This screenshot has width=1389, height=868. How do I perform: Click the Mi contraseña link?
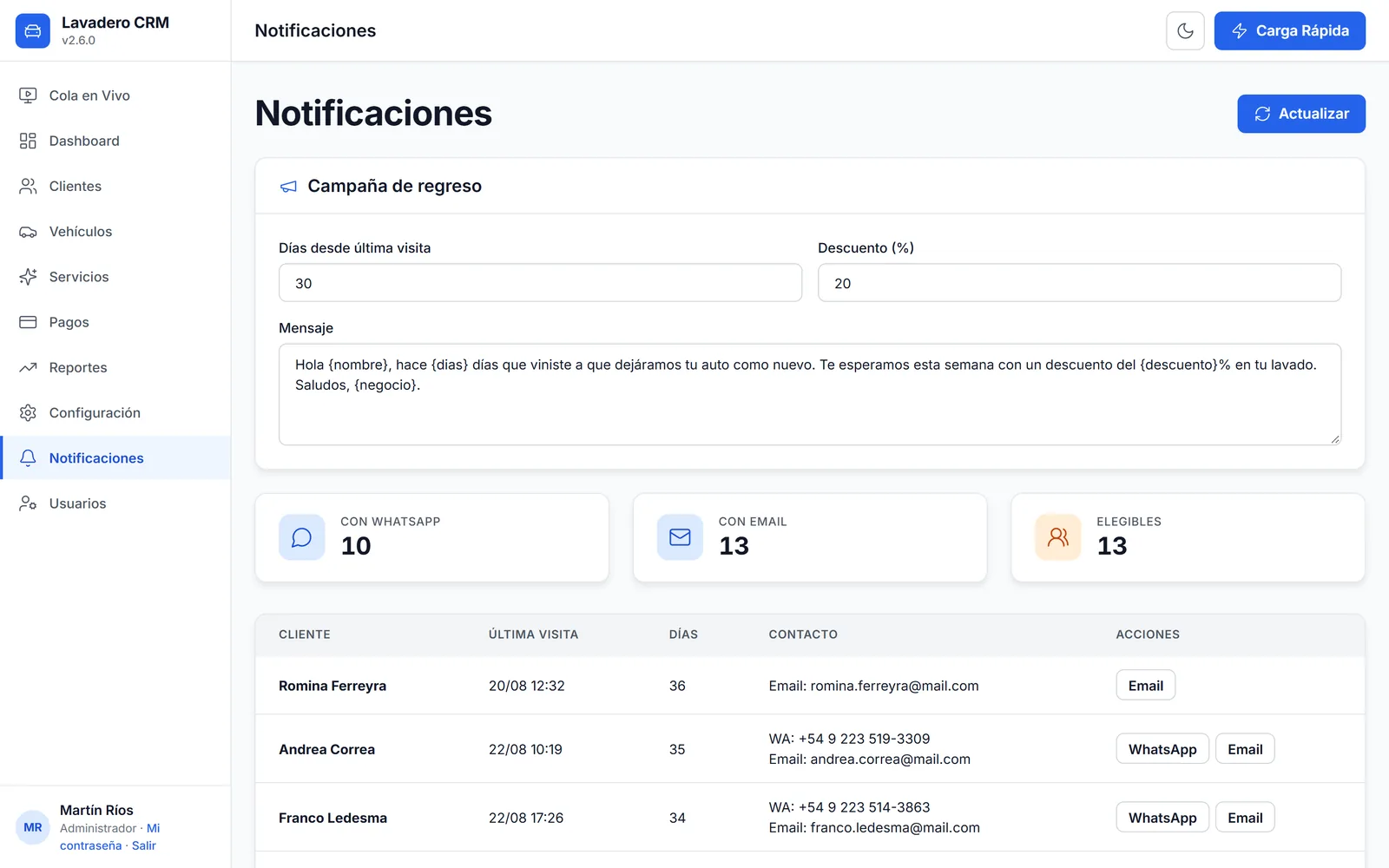(x=91, y=845)
